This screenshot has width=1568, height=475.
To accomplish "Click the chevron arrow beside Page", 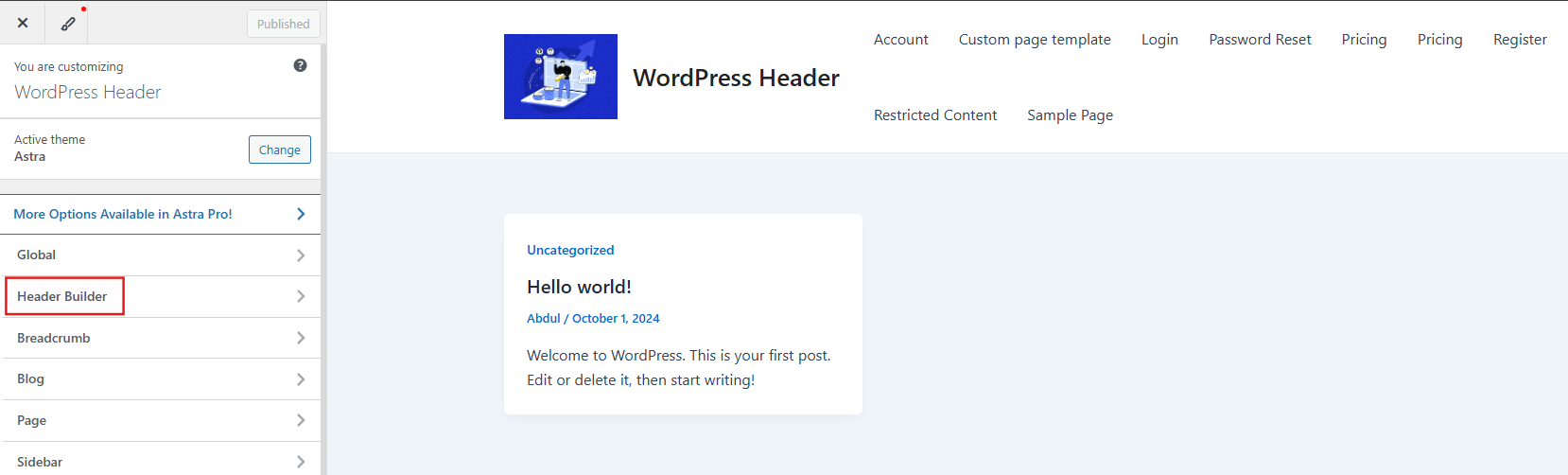I will (301, 420).
